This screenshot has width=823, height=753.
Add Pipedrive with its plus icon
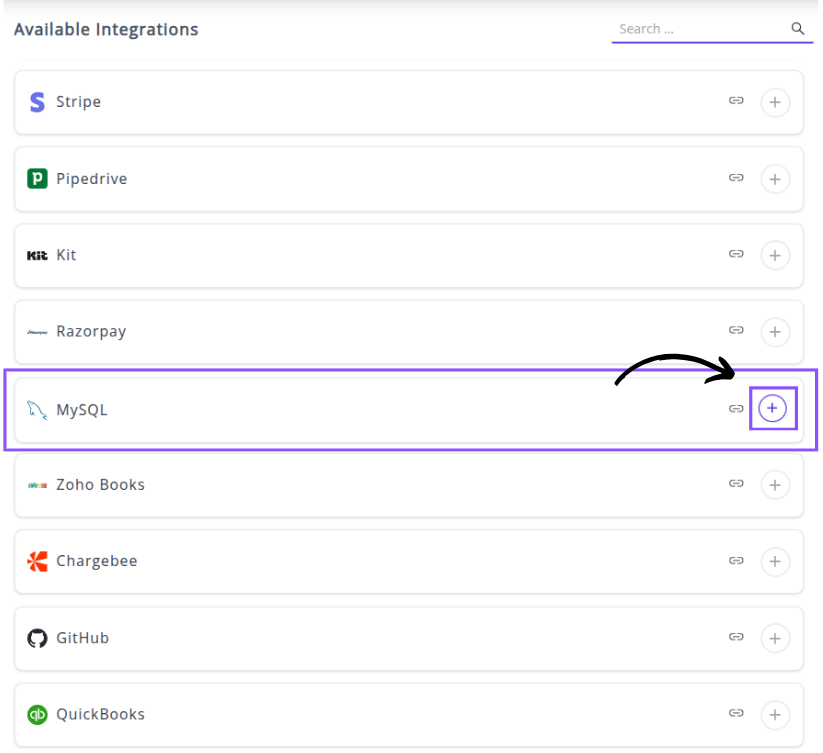[x=775, y=179]
